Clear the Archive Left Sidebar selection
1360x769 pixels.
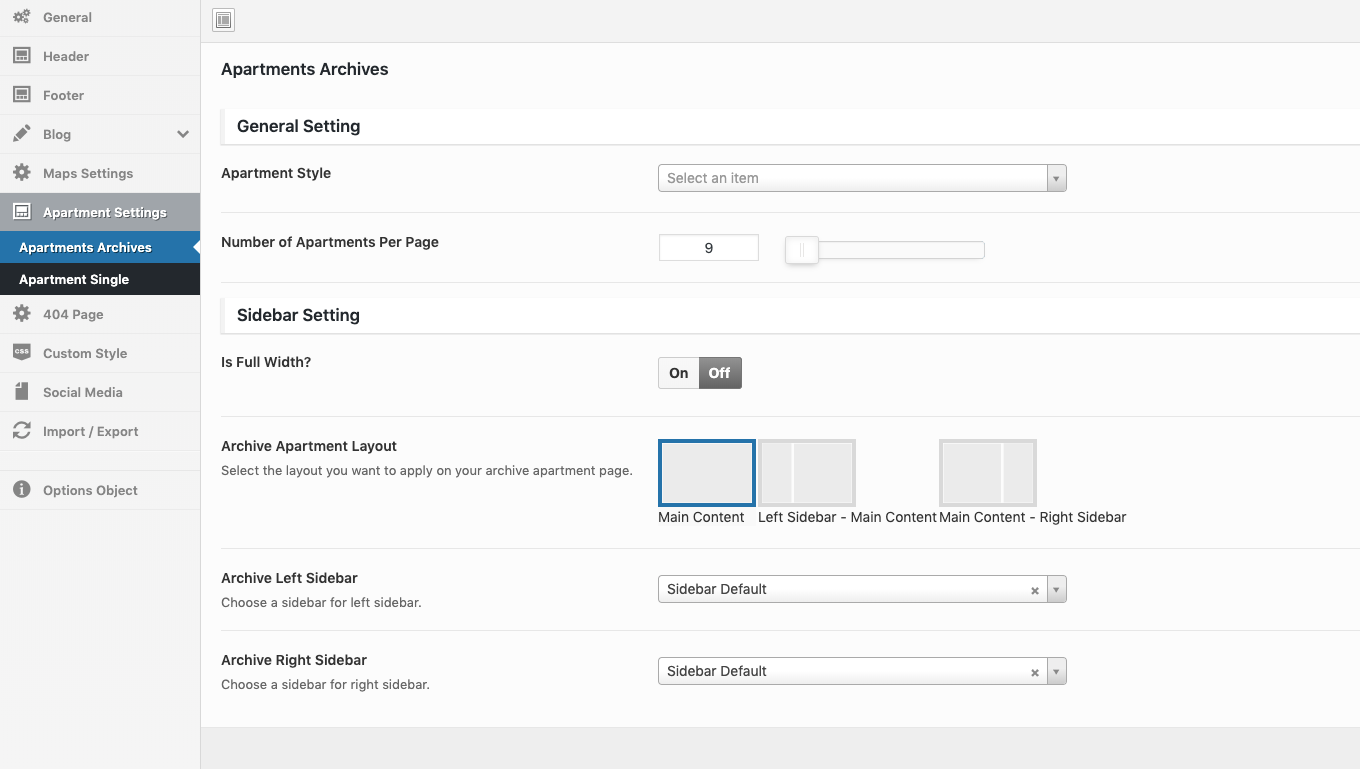[x=1035, y=591]
